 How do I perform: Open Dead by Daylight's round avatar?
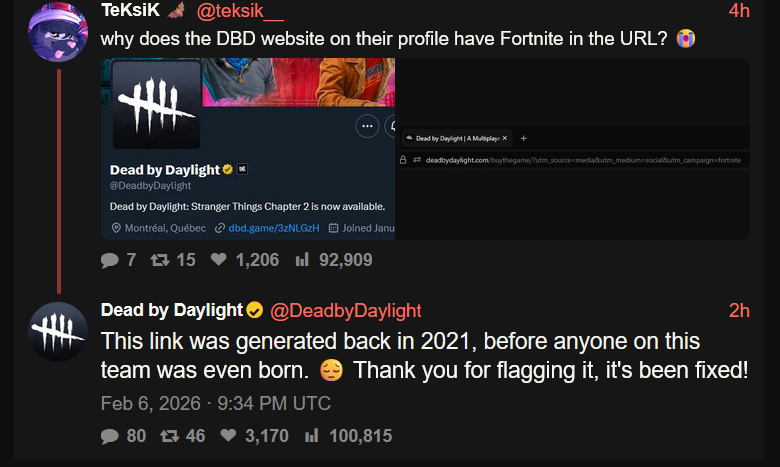pos(58,332)
